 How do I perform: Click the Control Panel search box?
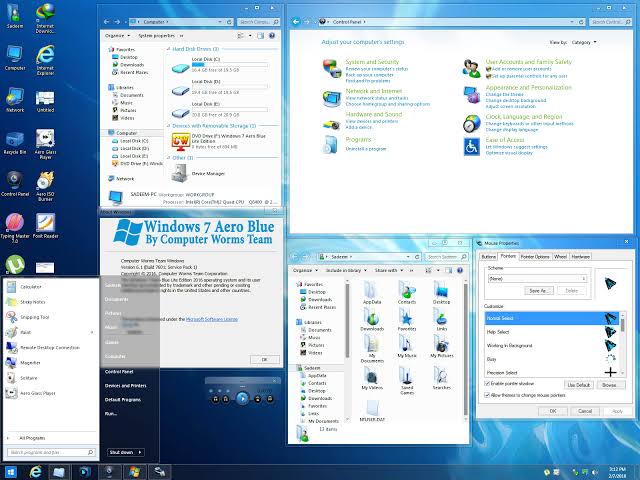(x=611, y=22)
